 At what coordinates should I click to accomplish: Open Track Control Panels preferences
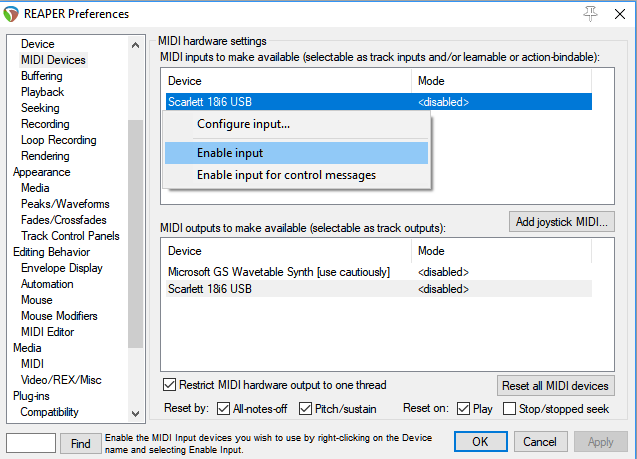(70, 236)
